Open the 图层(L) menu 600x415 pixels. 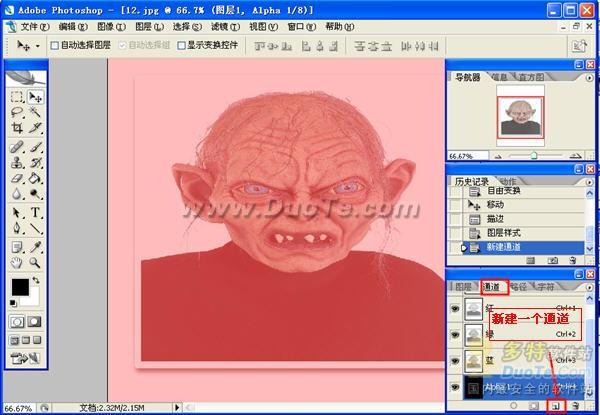149,27
